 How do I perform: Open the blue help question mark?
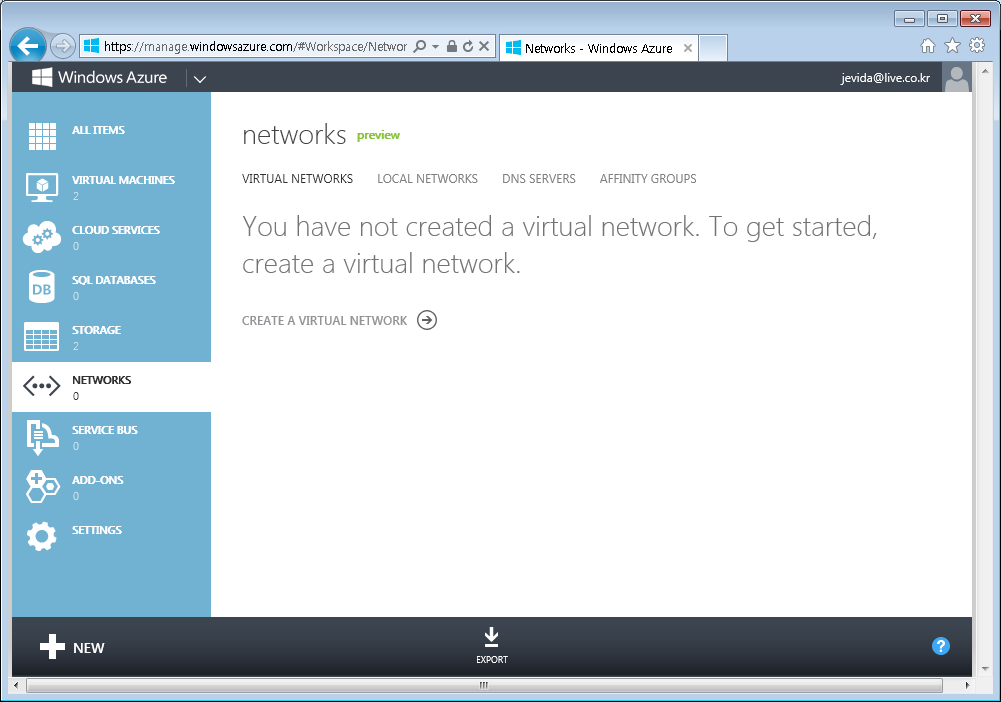click(941, 646)
